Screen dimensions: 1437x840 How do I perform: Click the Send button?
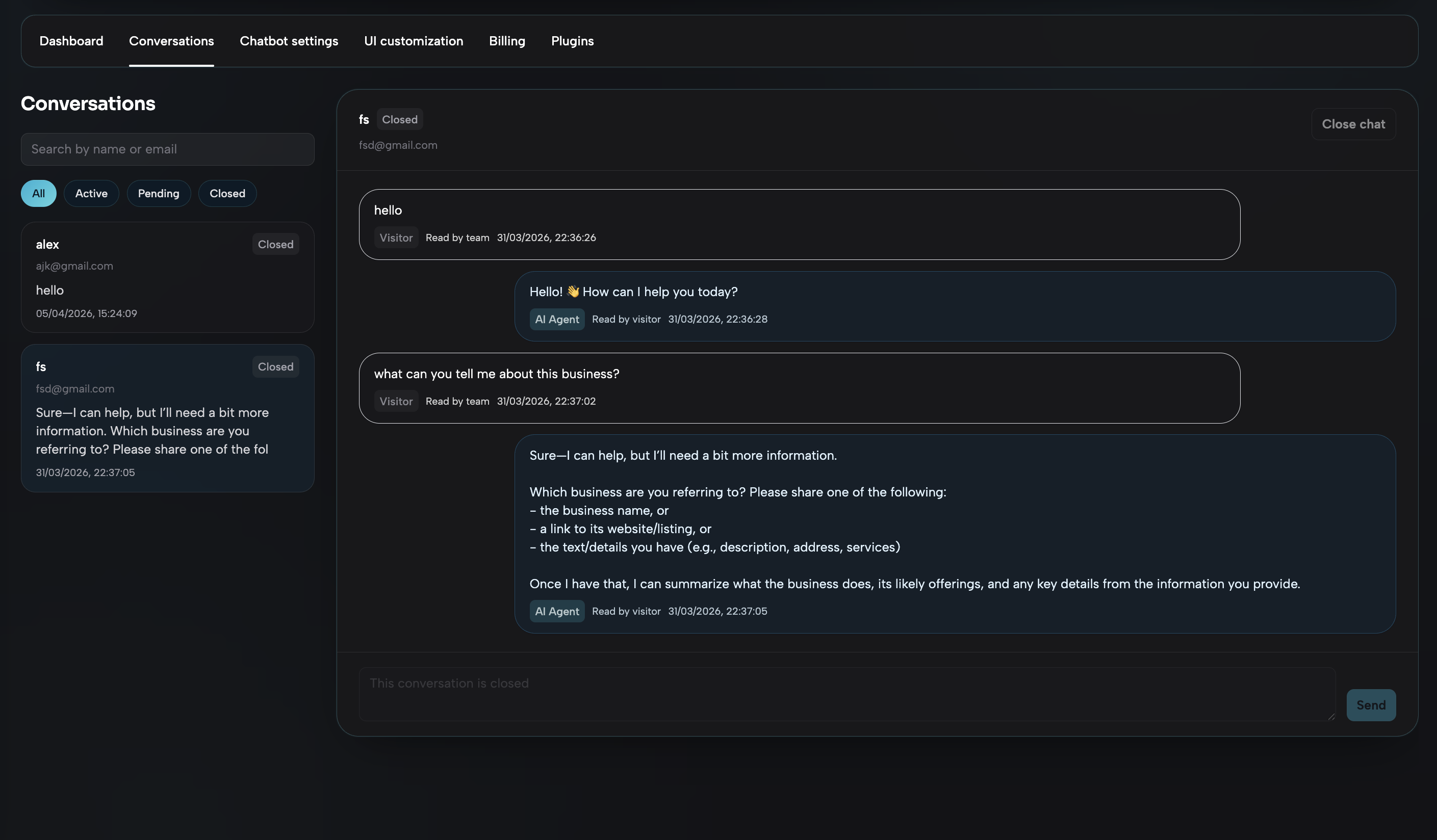[1371, 705]
